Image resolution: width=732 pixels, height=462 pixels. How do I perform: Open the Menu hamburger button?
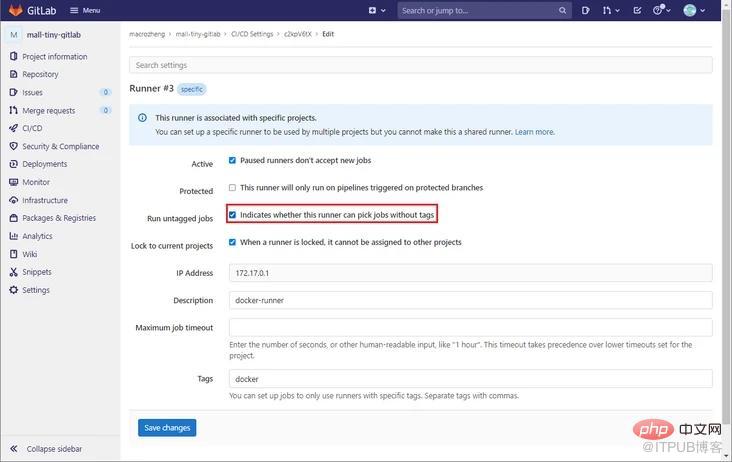[x=84, y=10]
